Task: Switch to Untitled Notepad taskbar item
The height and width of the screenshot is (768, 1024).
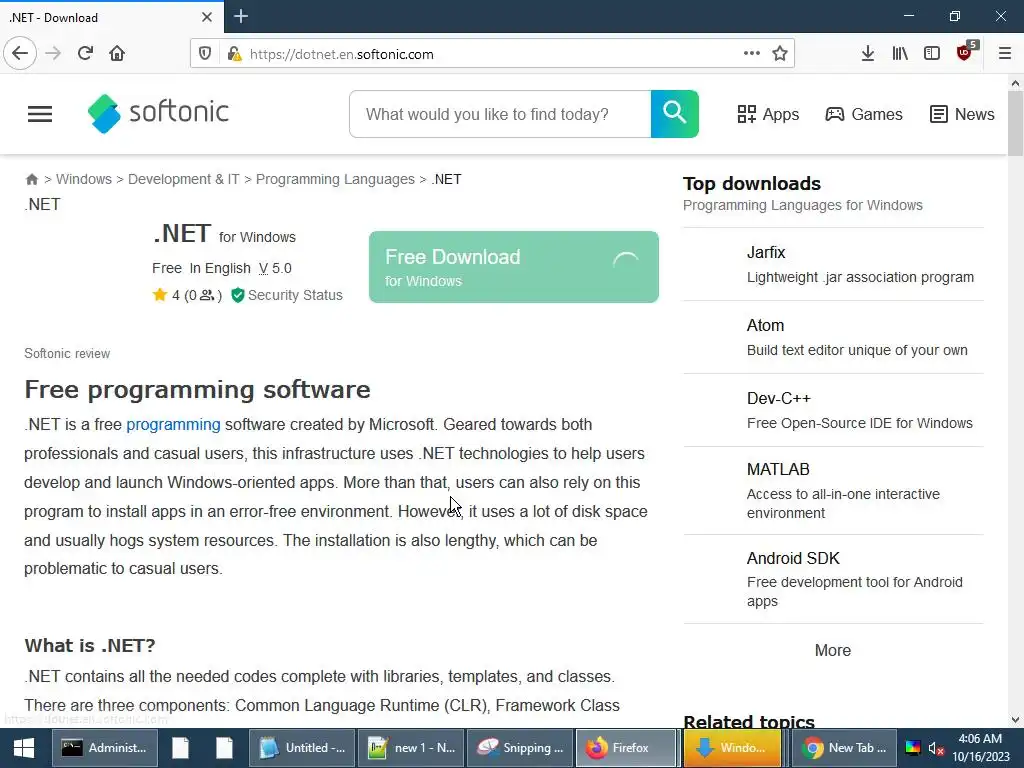Action: point(302,748)
